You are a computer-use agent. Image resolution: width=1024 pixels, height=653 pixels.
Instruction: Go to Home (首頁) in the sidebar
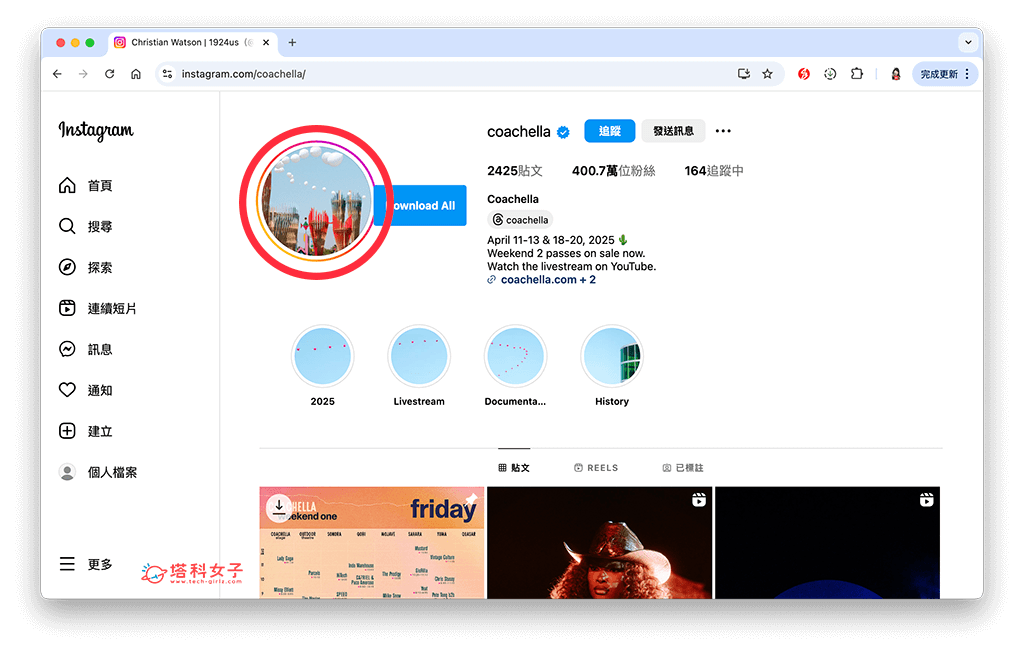(86, 185)
